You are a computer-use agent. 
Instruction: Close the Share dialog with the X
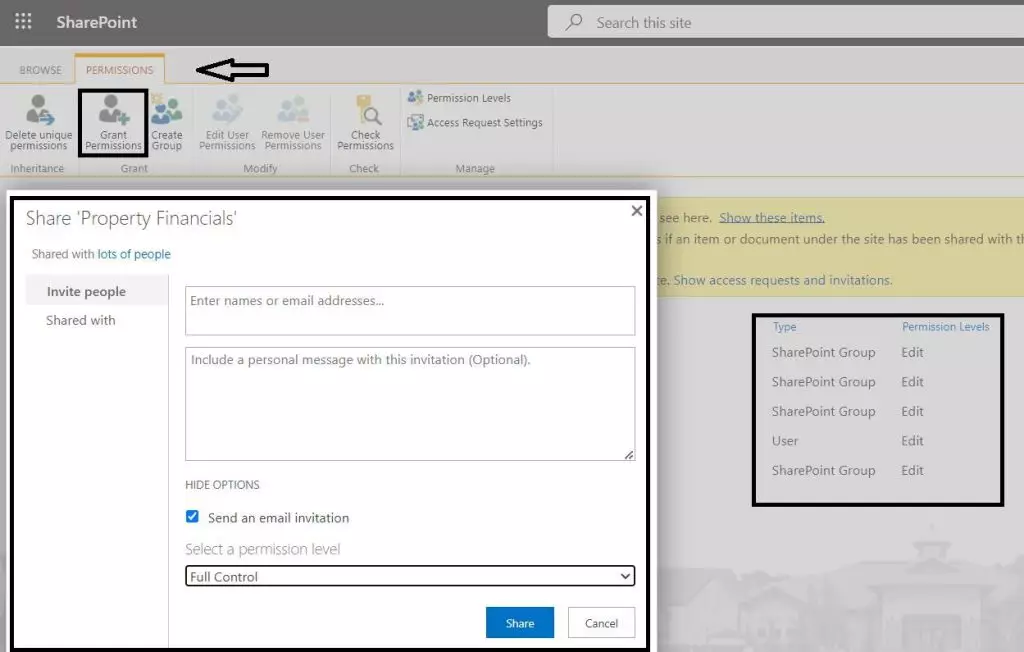coord(637,211)
